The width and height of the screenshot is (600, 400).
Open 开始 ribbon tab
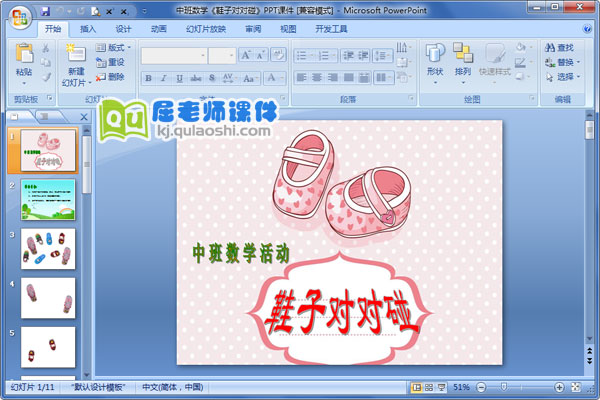click(x=53, y=29)
